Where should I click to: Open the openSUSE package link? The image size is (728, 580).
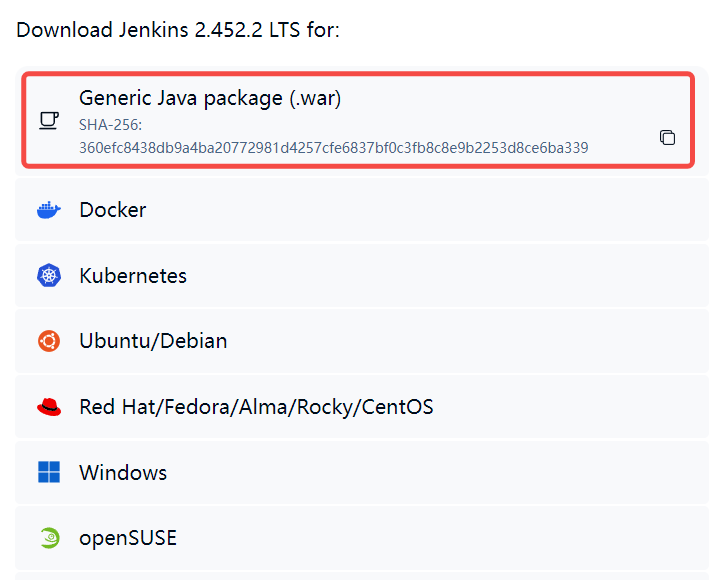pos(128,538)
